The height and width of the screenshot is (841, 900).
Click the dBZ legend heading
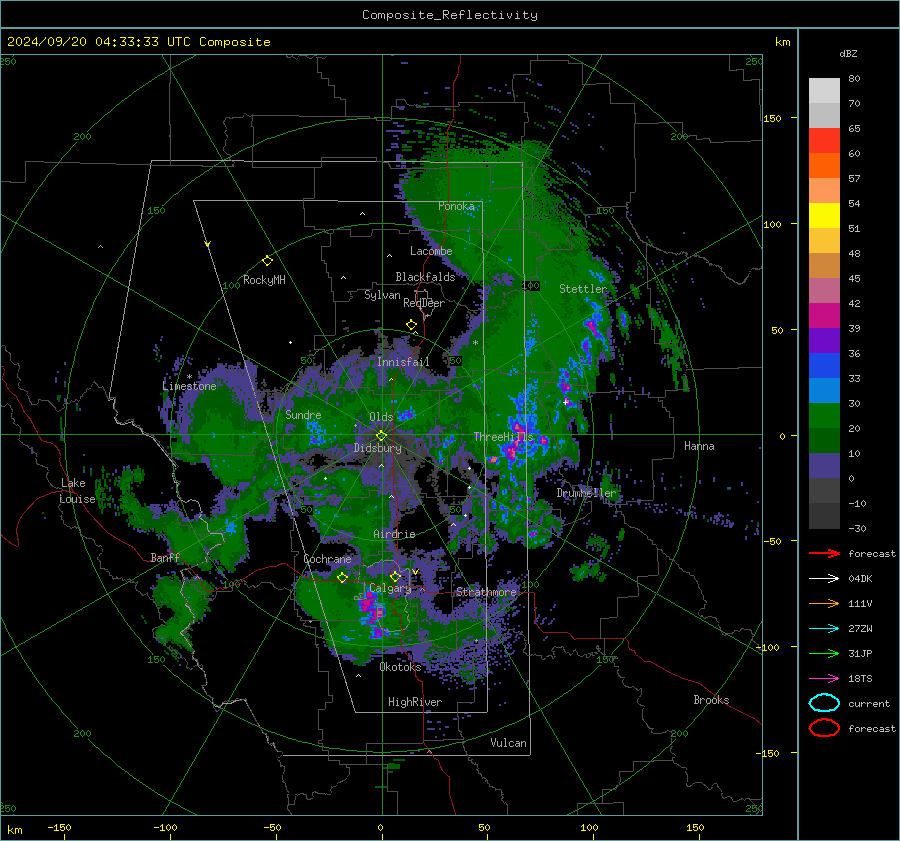(848, 54)
